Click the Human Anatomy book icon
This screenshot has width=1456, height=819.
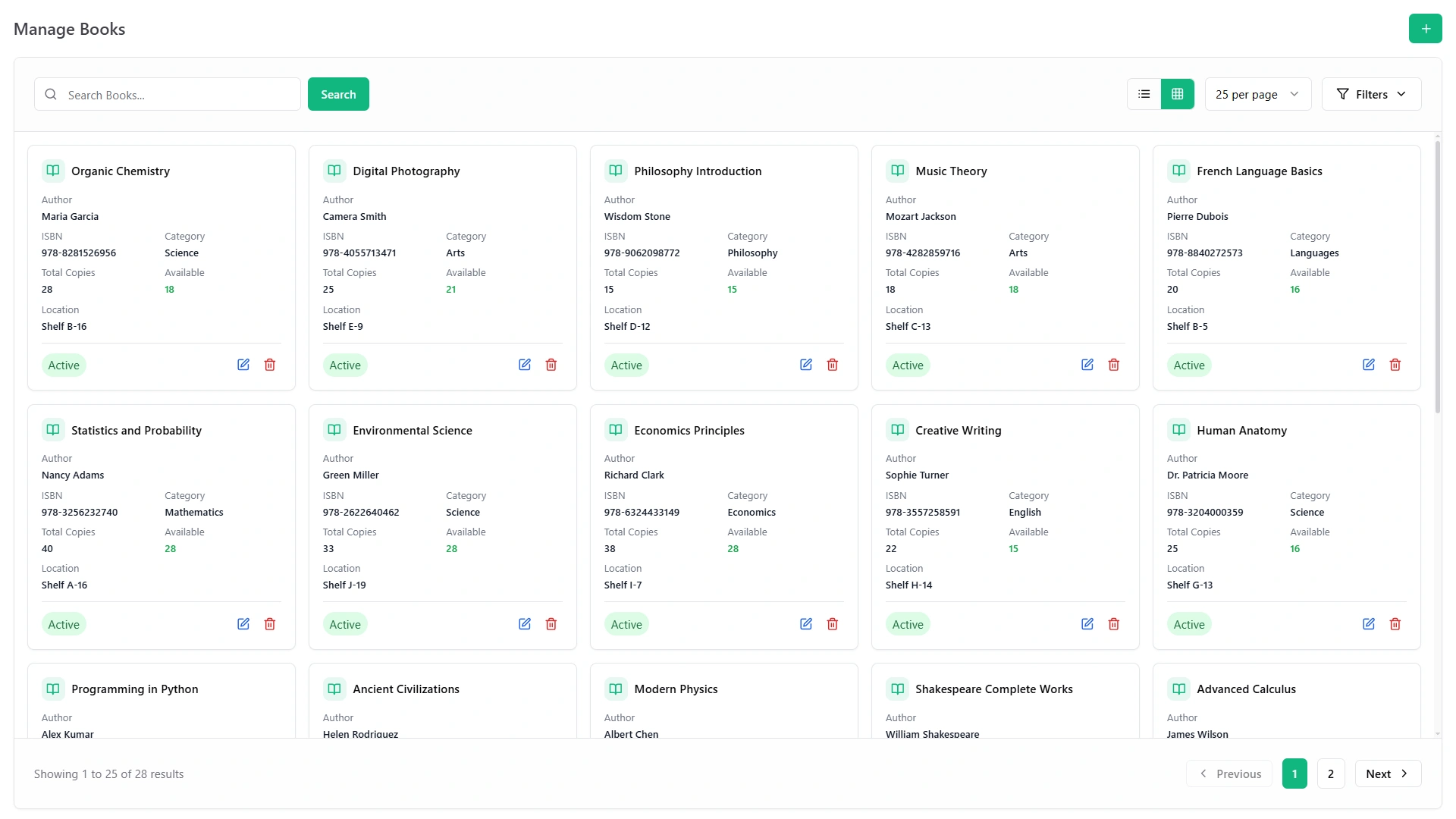coord(1178,430)
